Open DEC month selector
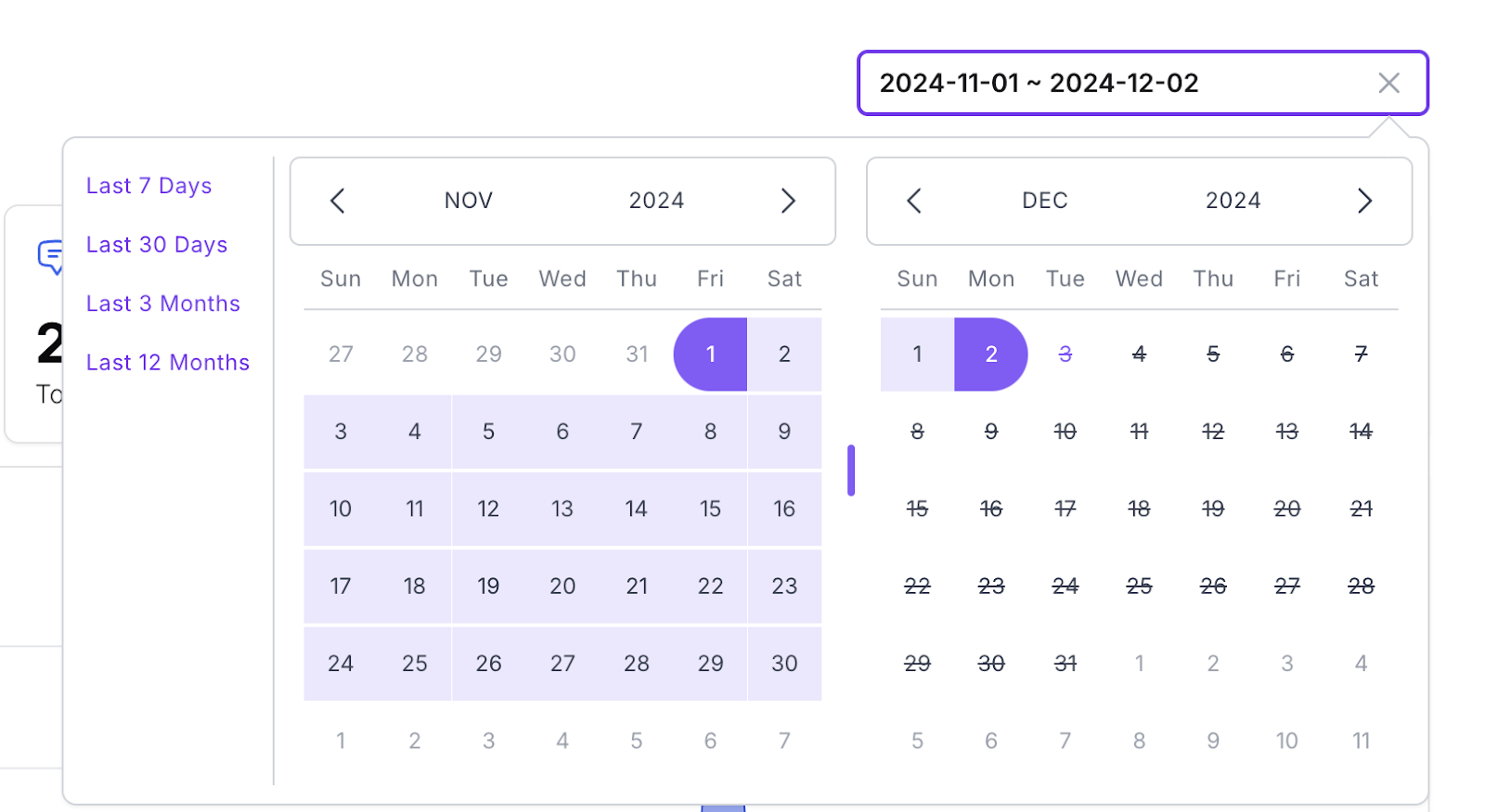The width and height of the screenshot is (1485, 812). tap(1045, 200)
